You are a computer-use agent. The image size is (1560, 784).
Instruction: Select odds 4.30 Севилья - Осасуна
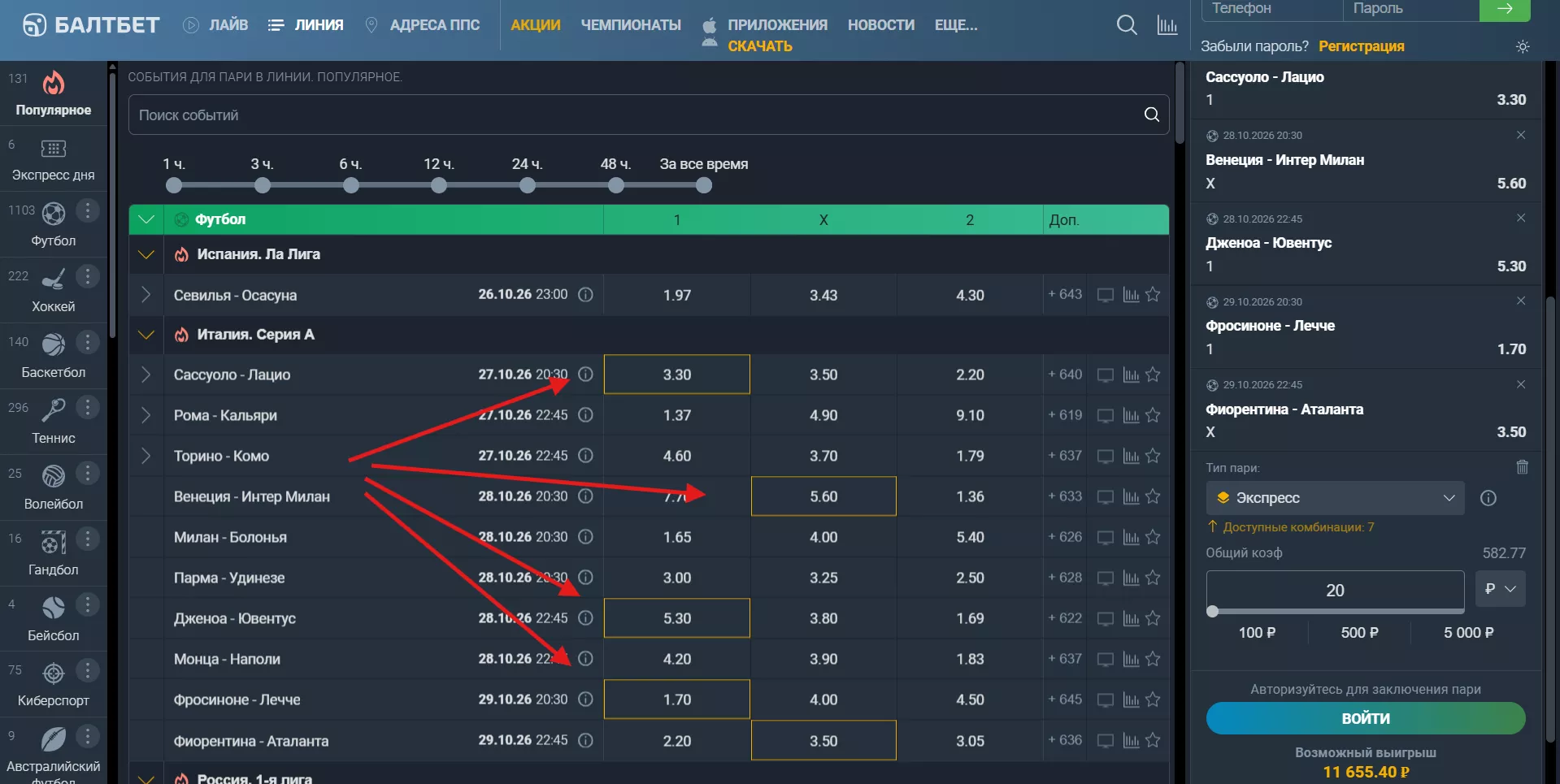coord(970,295)
